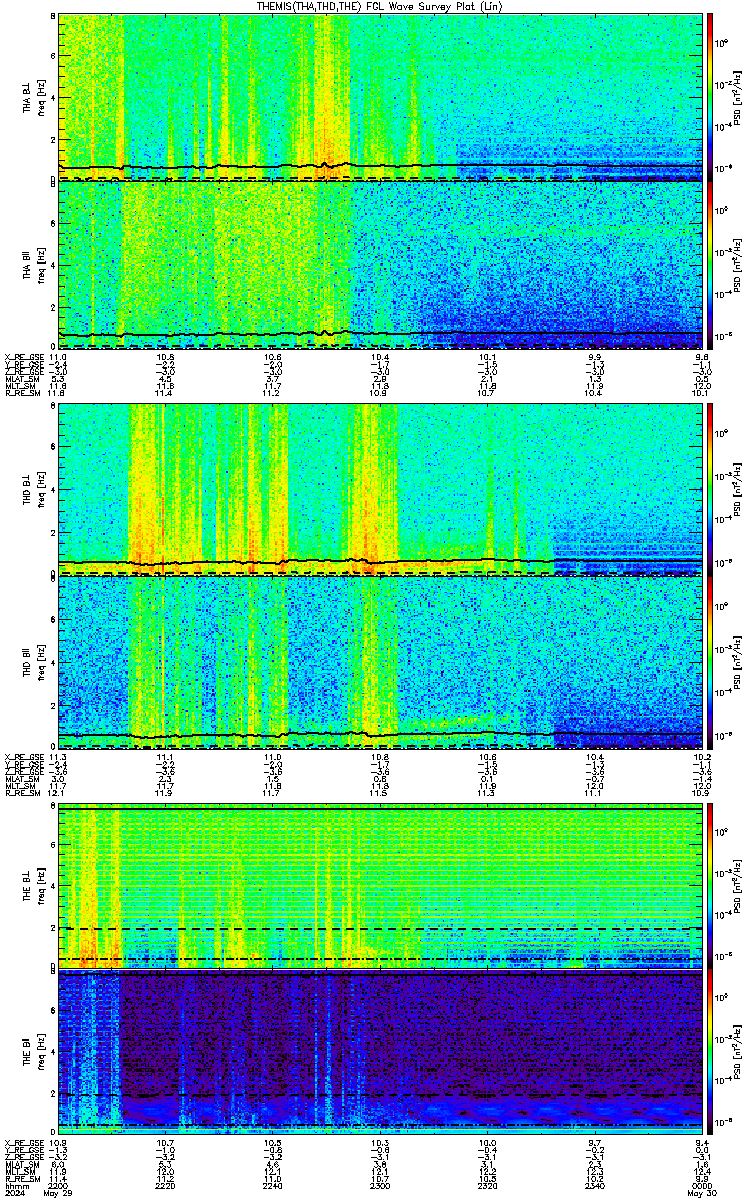Click the PSD color bar beside THE B⊥

[711, 886]
